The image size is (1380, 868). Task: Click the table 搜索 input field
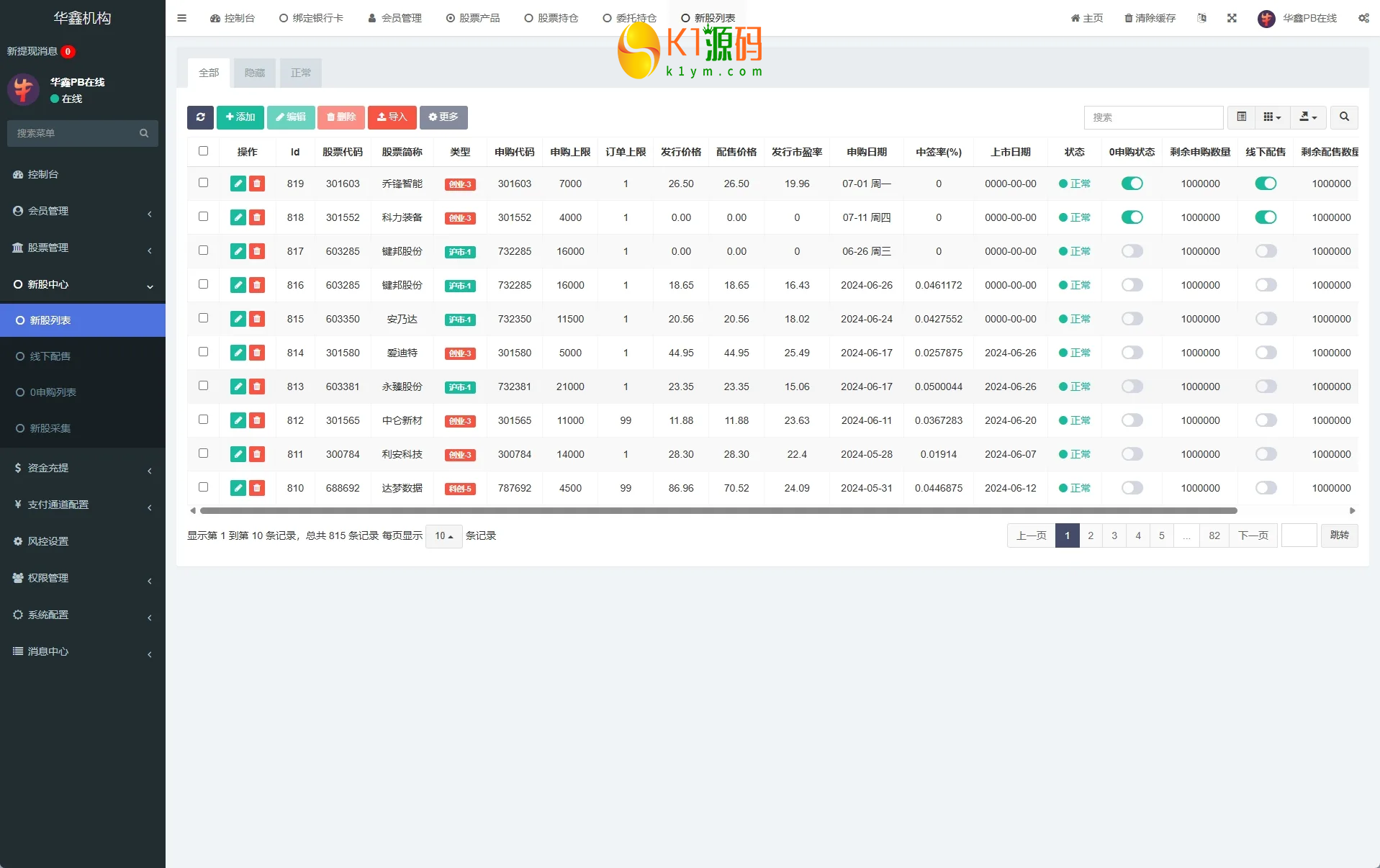coord(1153,117)
